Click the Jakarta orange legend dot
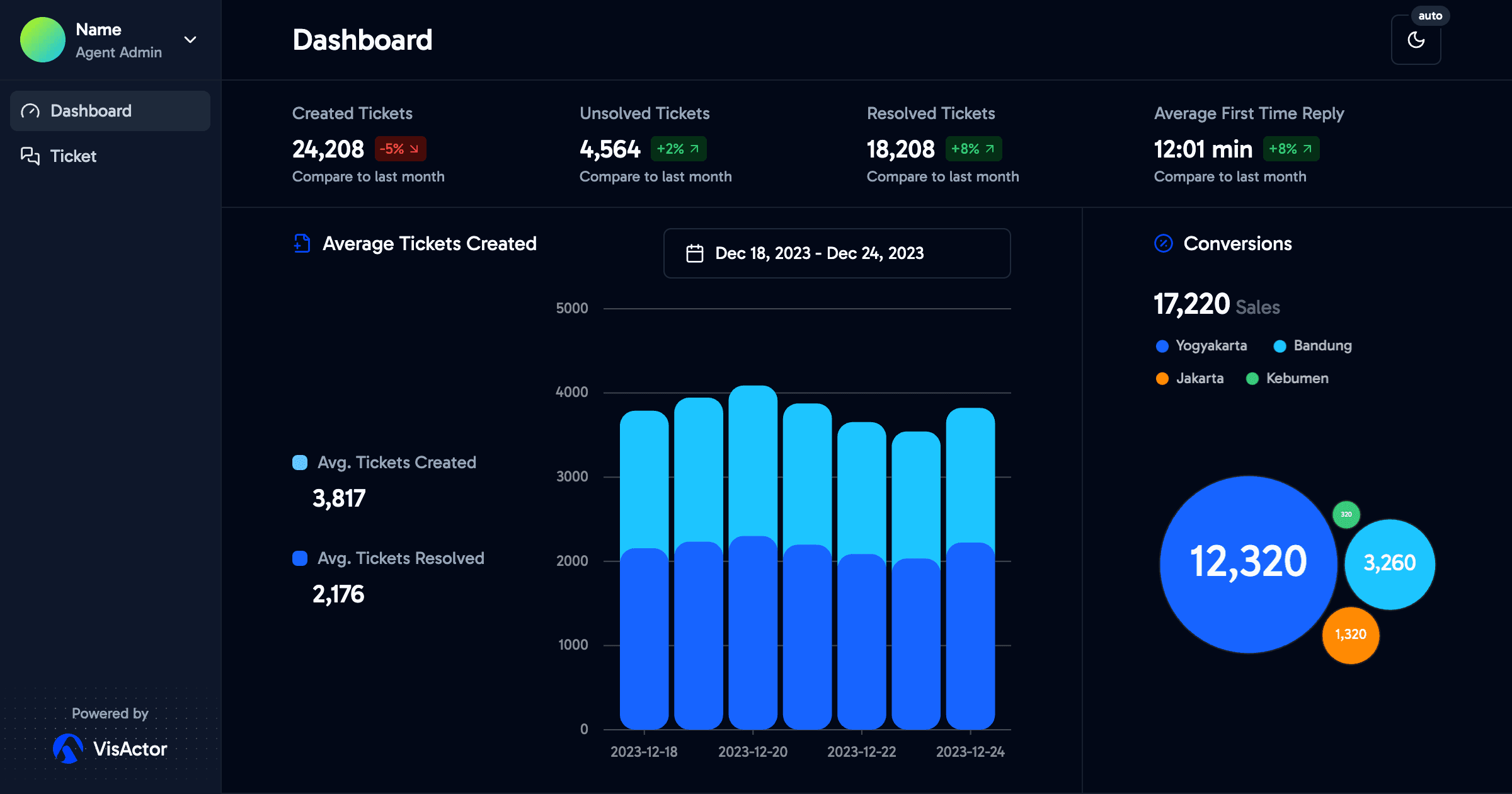The image size is (1512, 794). coord(1162,379)
